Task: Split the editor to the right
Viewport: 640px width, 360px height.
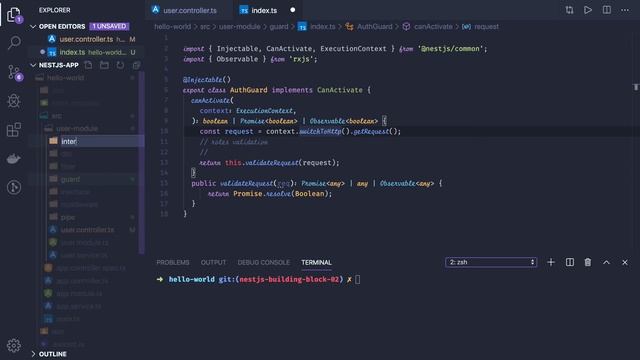Action: 607,10
